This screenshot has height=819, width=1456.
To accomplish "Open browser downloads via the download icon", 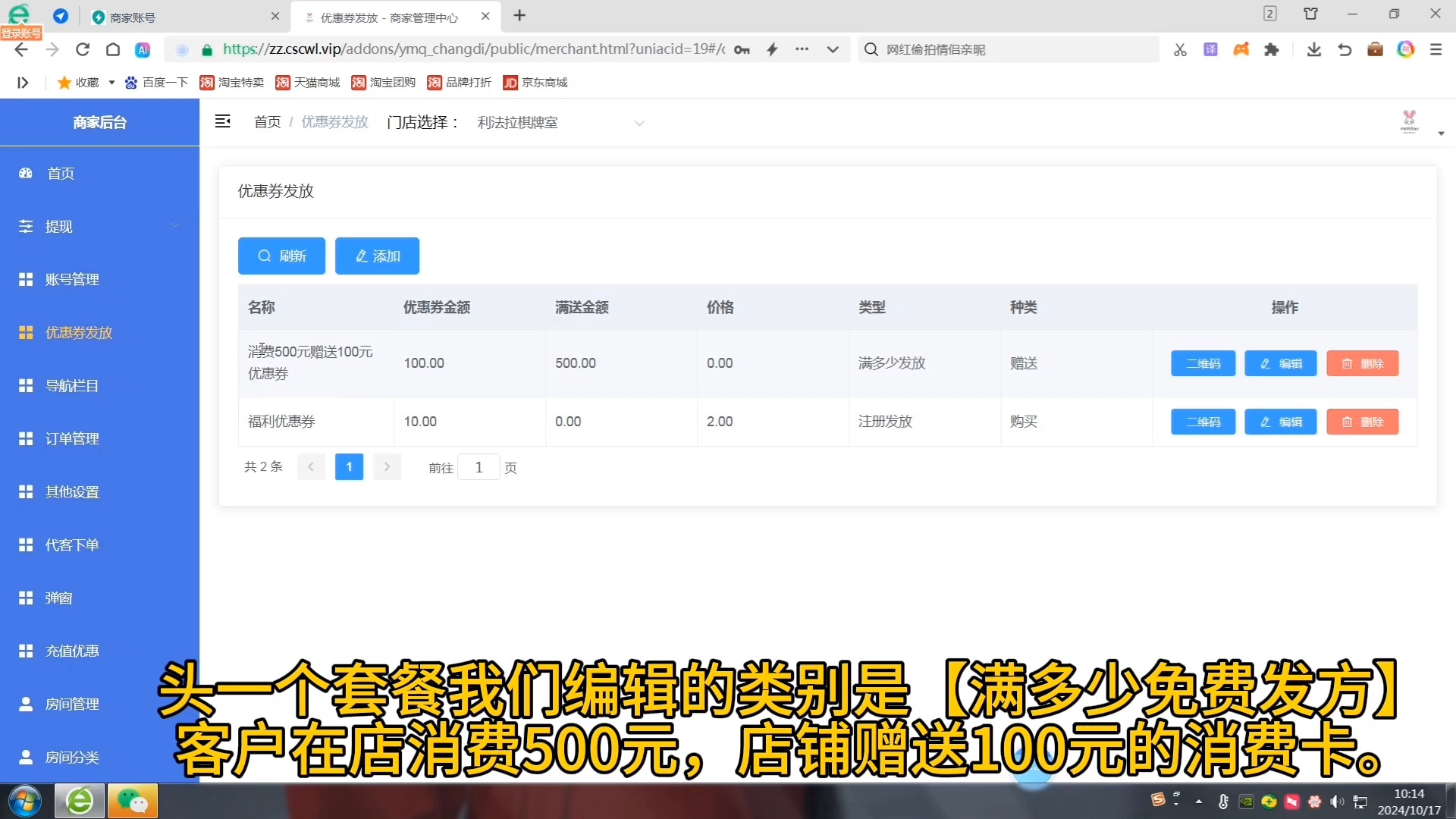I will pyautogui.click(x=1313, y=49).
